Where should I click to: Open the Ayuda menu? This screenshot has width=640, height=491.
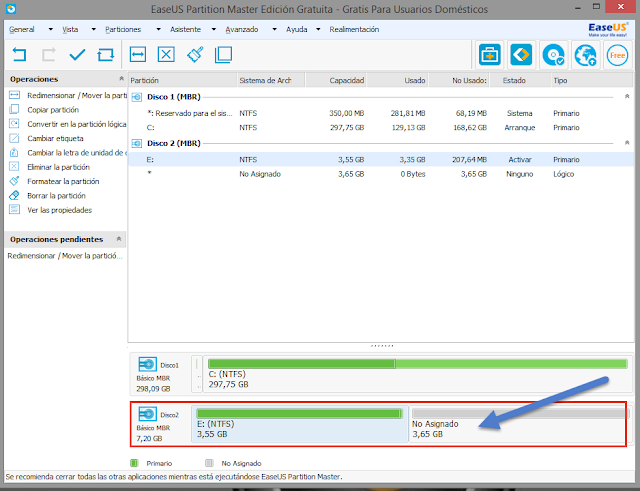297,29
